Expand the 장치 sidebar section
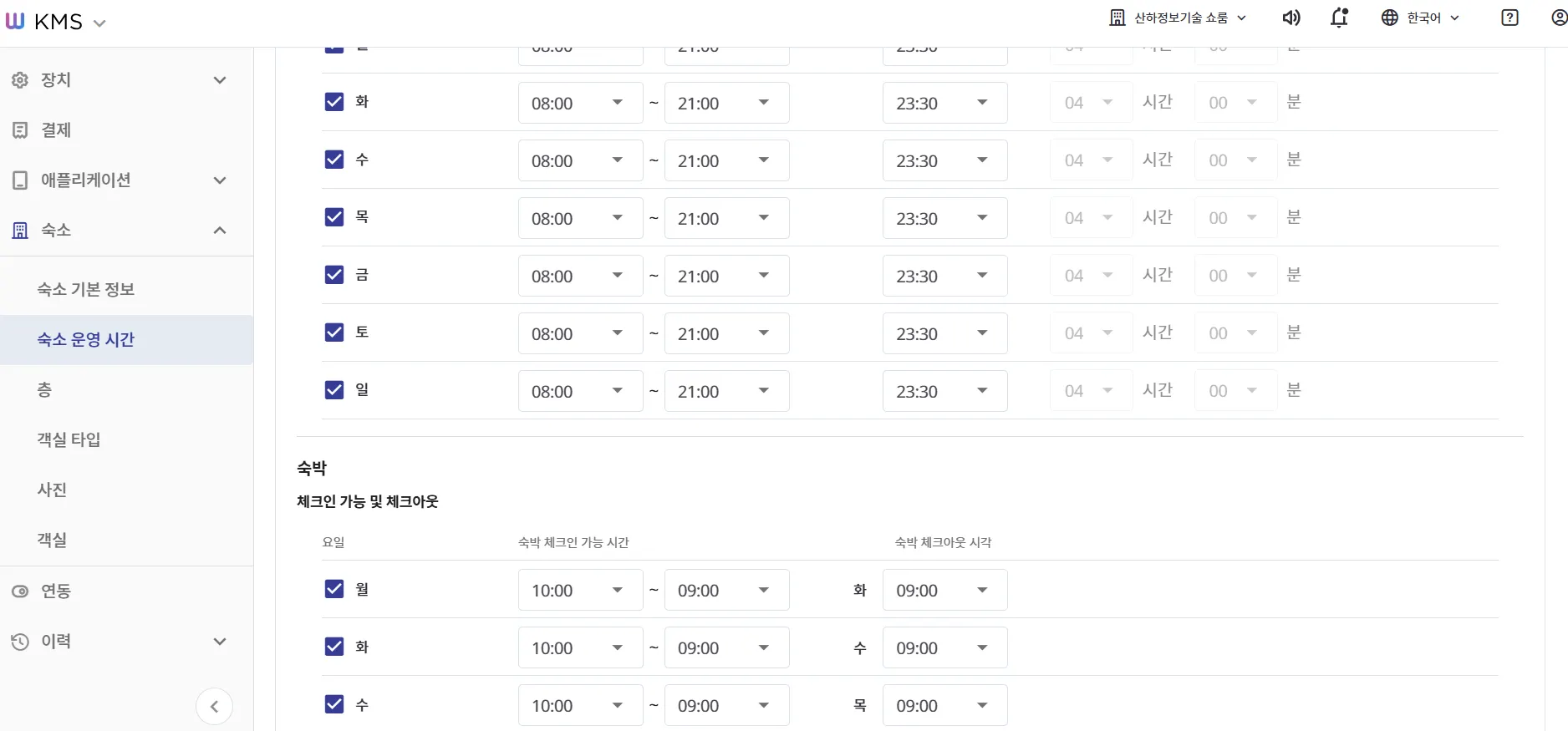Image resolution: width=1568 pixels, height=731 pixels. click(219, 80)
